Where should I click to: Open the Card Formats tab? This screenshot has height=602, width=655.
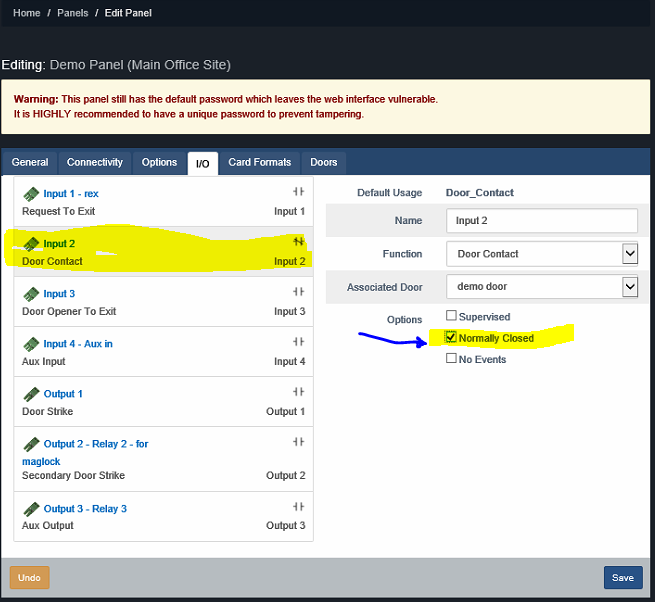coord(259,162)
